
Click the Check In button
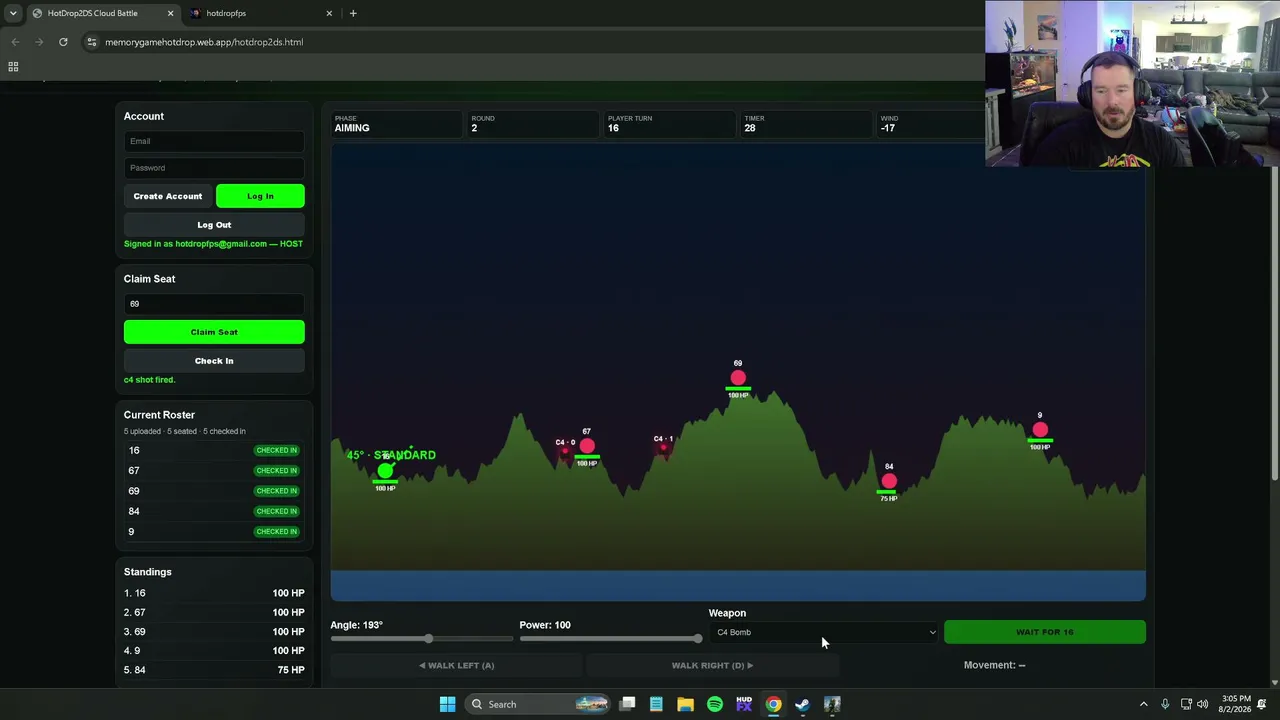[214, 361]
